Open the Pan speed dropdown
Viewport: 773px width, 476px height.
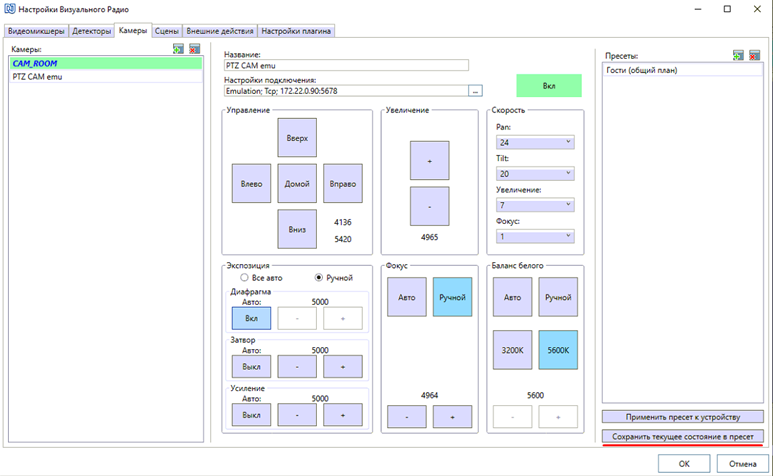click(535, 142)
